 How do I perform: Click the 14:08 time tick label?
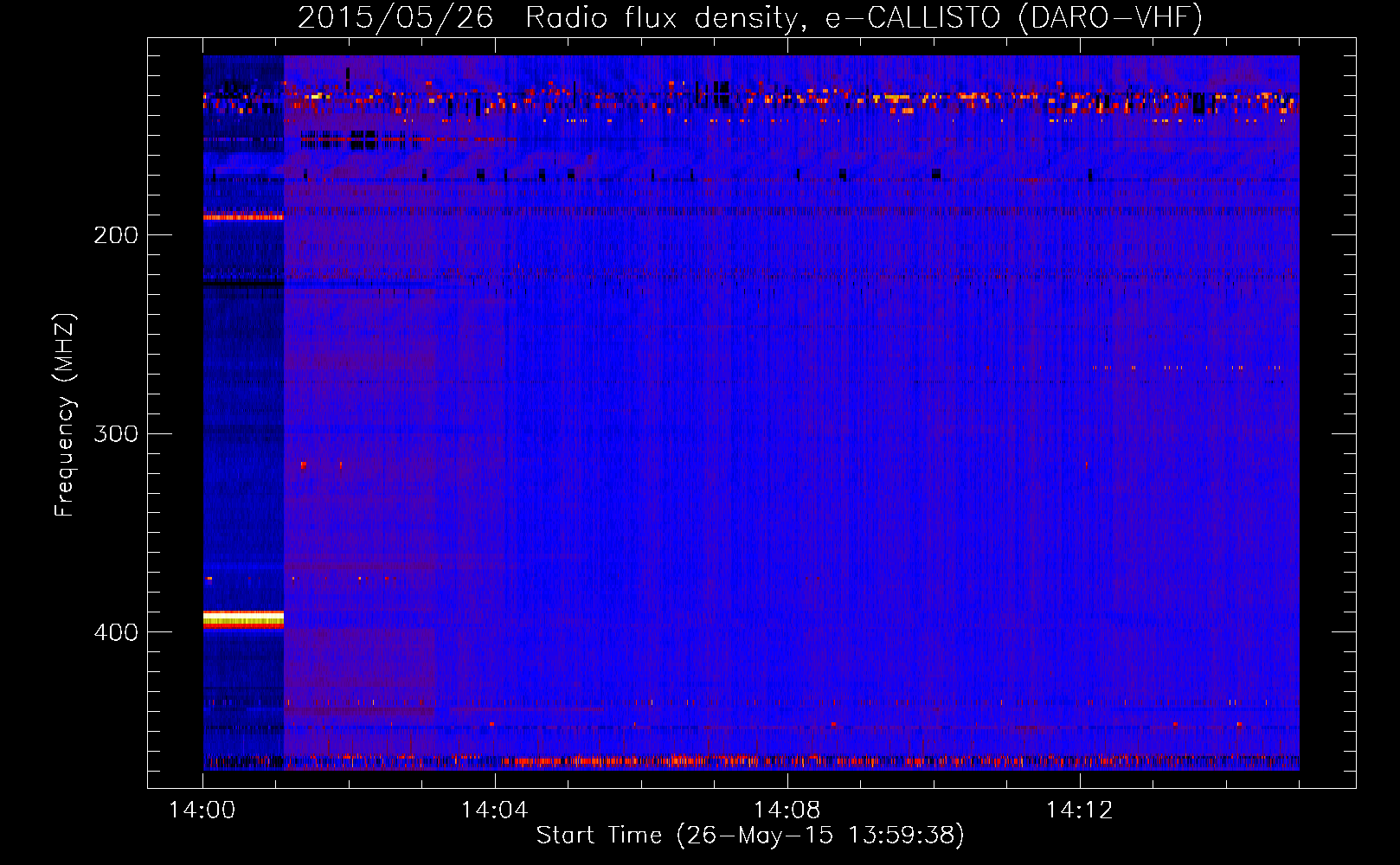pos(787,811)
